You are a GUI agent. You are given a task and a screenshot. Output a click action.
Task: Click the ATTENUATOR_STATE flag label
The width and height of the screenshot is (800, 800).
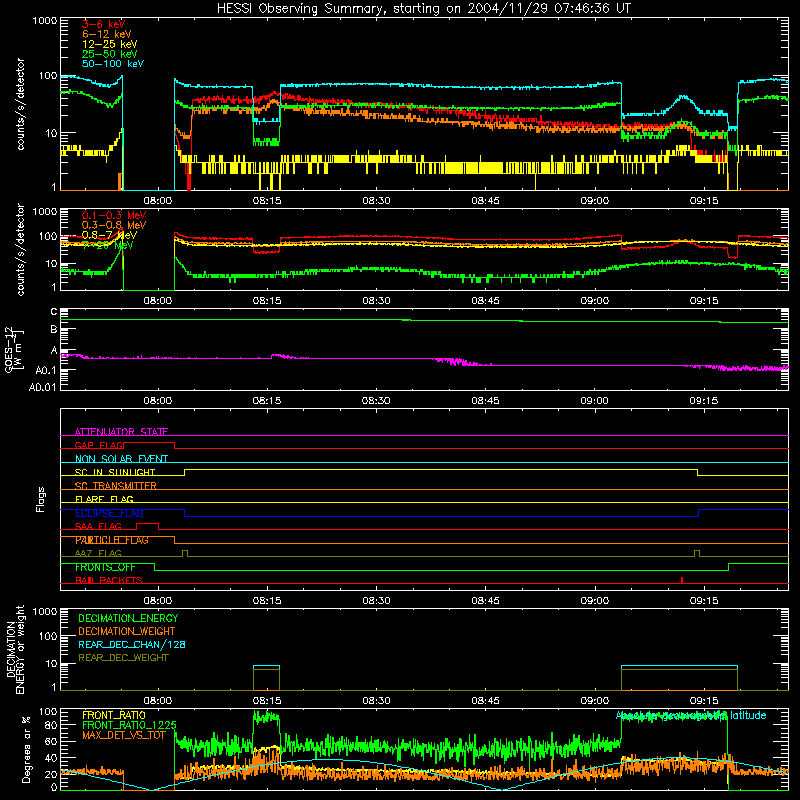click(121, 432)
